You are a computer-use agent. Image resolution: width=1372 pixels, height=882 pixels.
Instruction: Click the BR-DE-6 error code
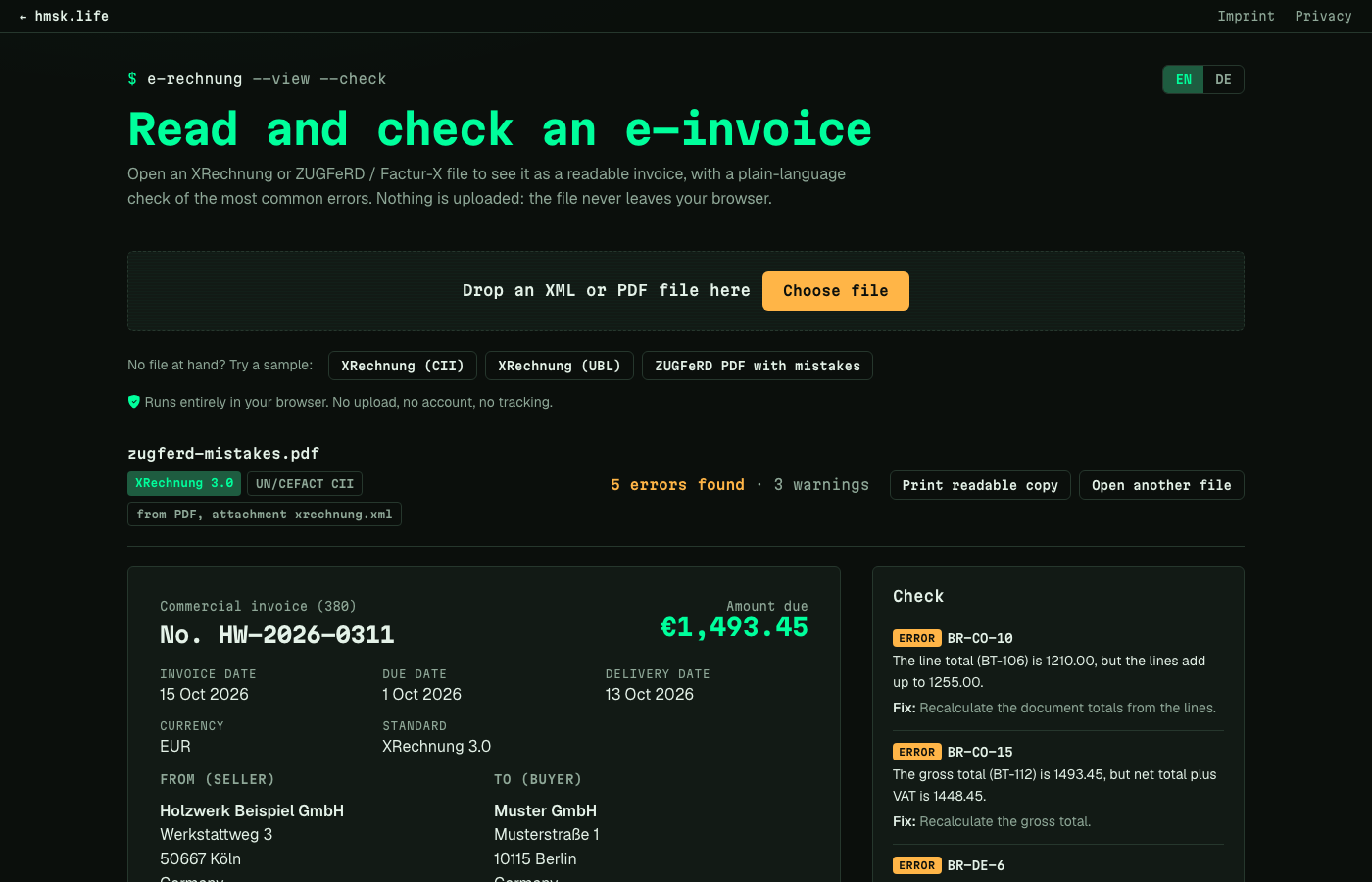tap(976, 865)
